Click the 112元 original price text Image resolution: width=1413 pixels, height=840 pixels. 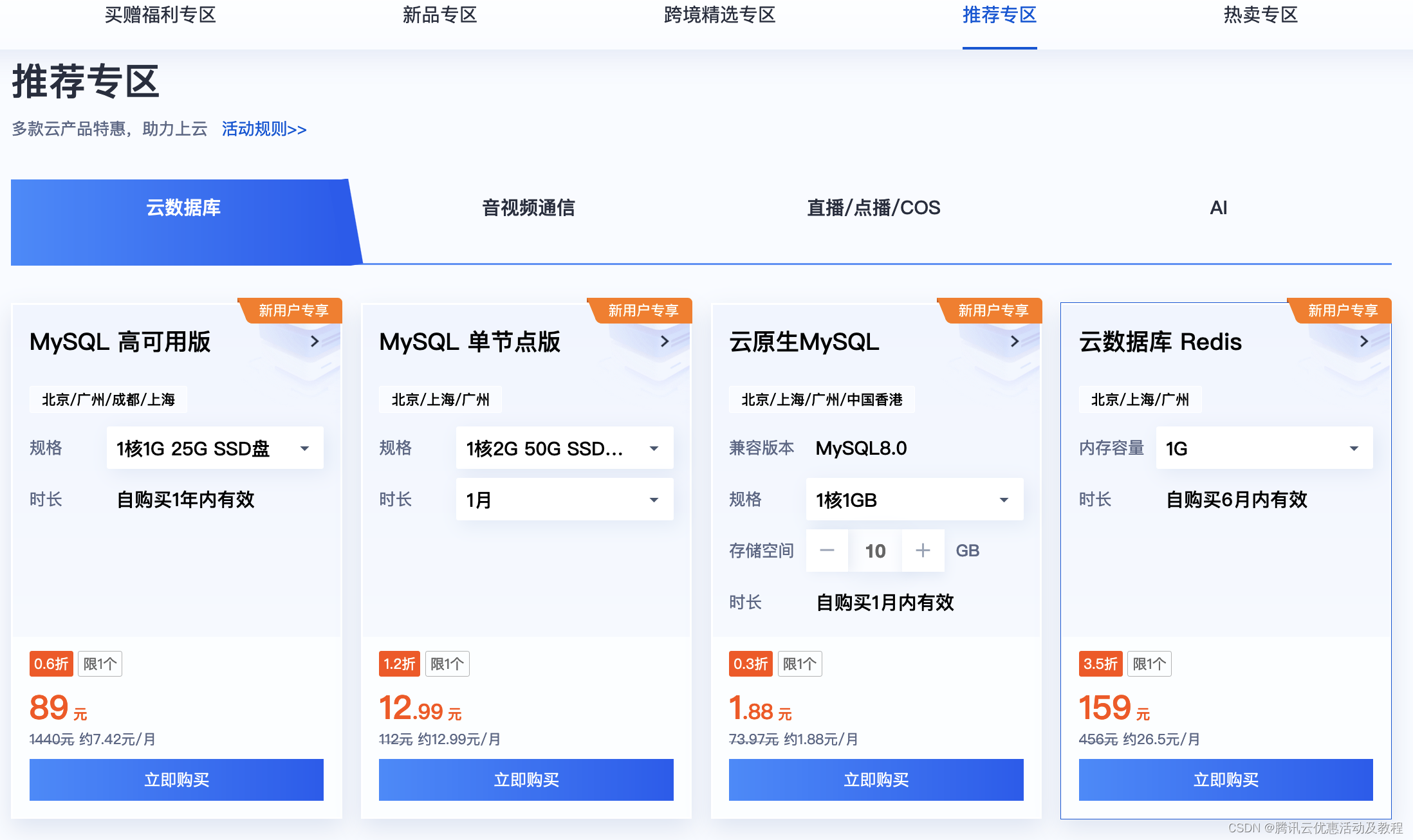click(x=396, y=739)
